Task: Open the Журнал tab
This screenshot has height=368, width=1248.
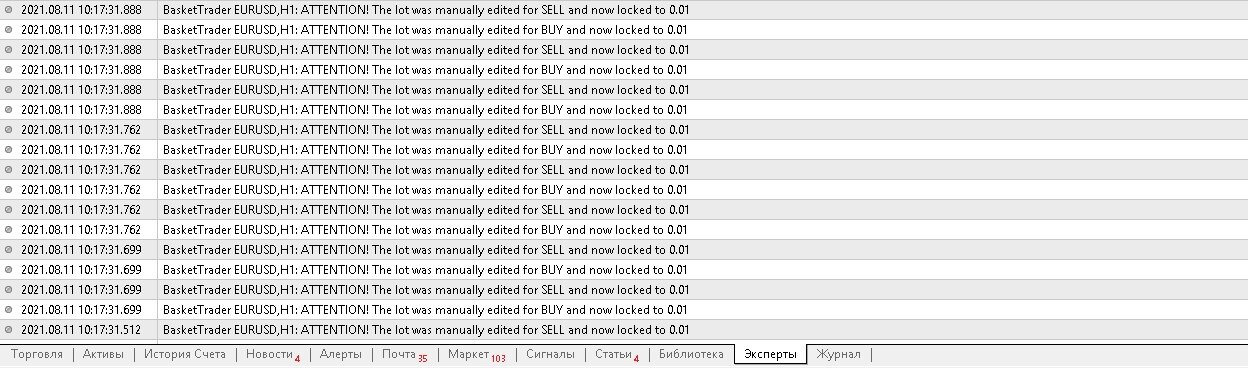Action: click(840, 354)
